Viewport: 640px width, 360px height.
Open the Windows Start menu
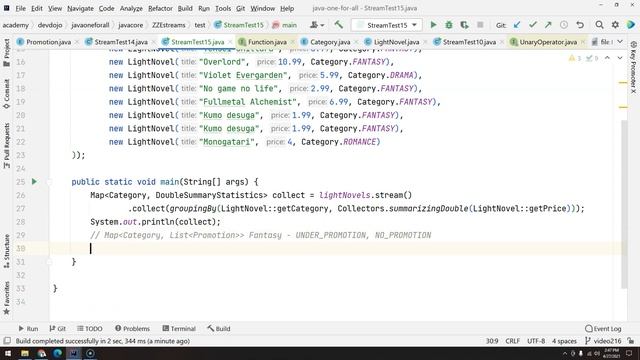(x=8, y=353)
